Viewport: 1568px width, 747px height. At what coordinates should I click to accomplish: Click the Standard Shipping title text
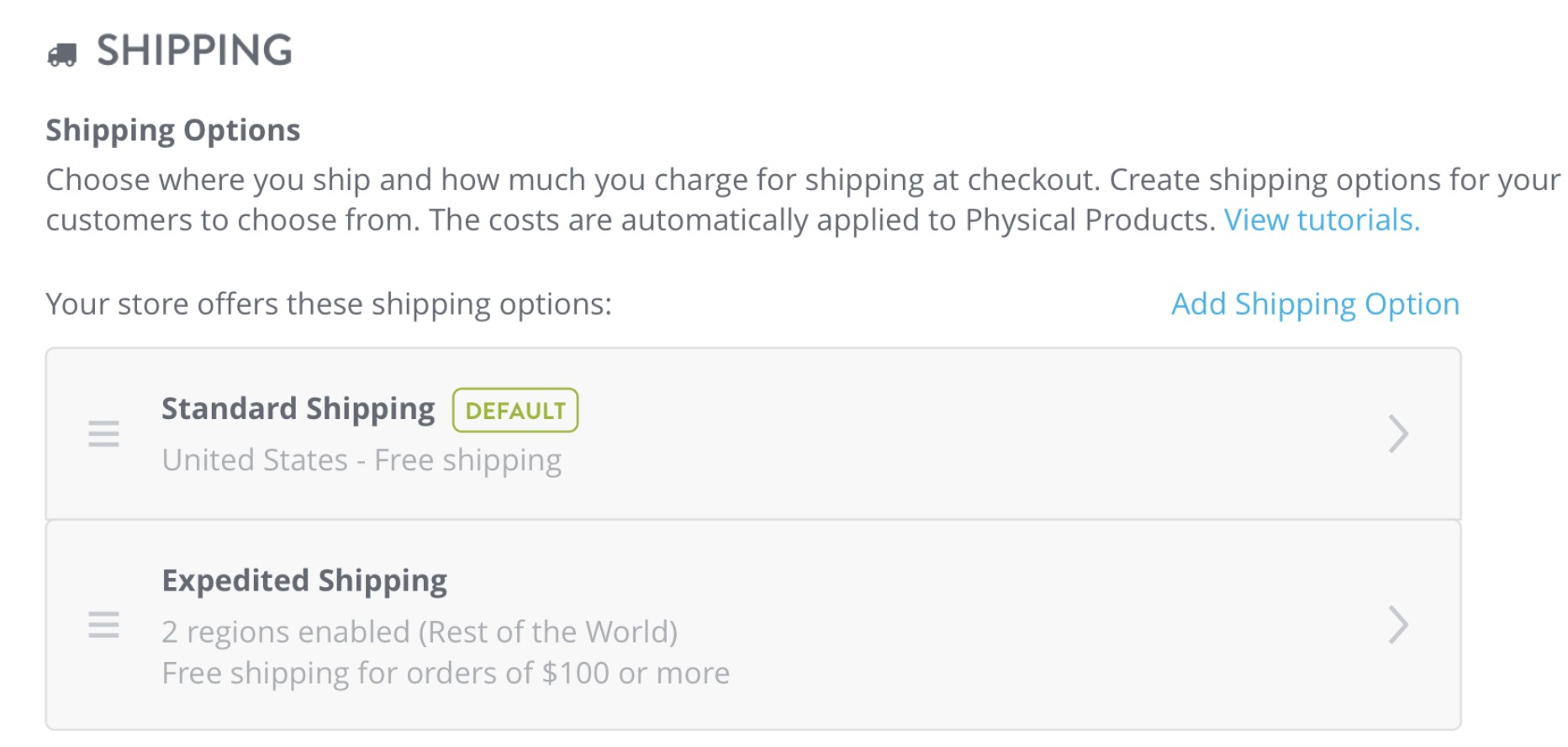298,409
